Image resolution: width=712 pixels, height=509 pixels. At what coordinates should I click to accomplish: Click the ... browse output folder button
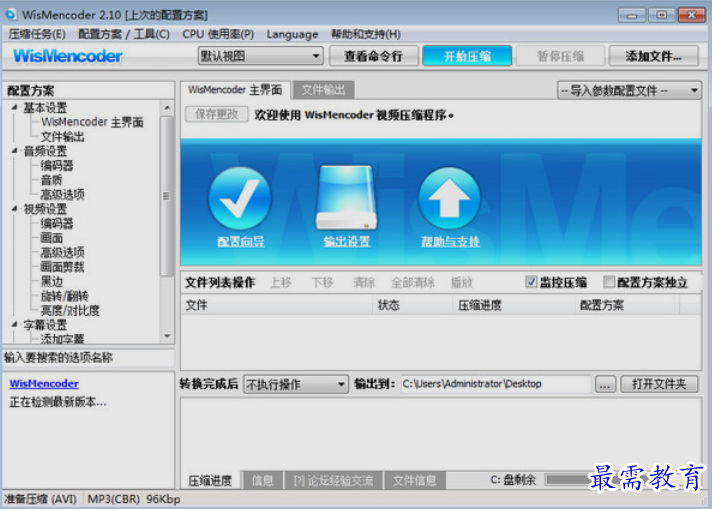[x=605, y=384]
